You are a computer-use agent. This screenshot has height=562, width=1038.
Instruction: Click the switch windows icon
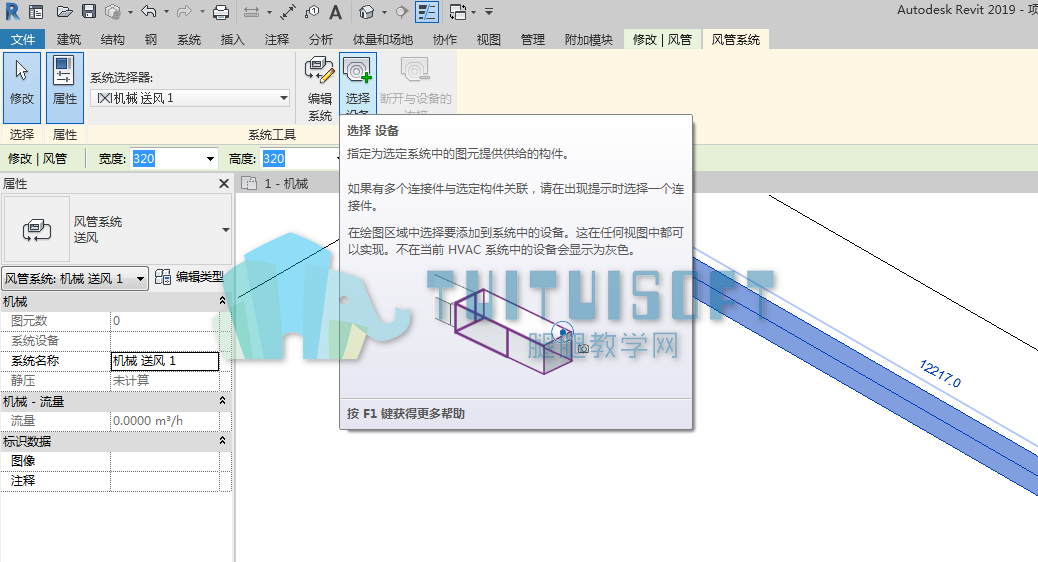457,12
